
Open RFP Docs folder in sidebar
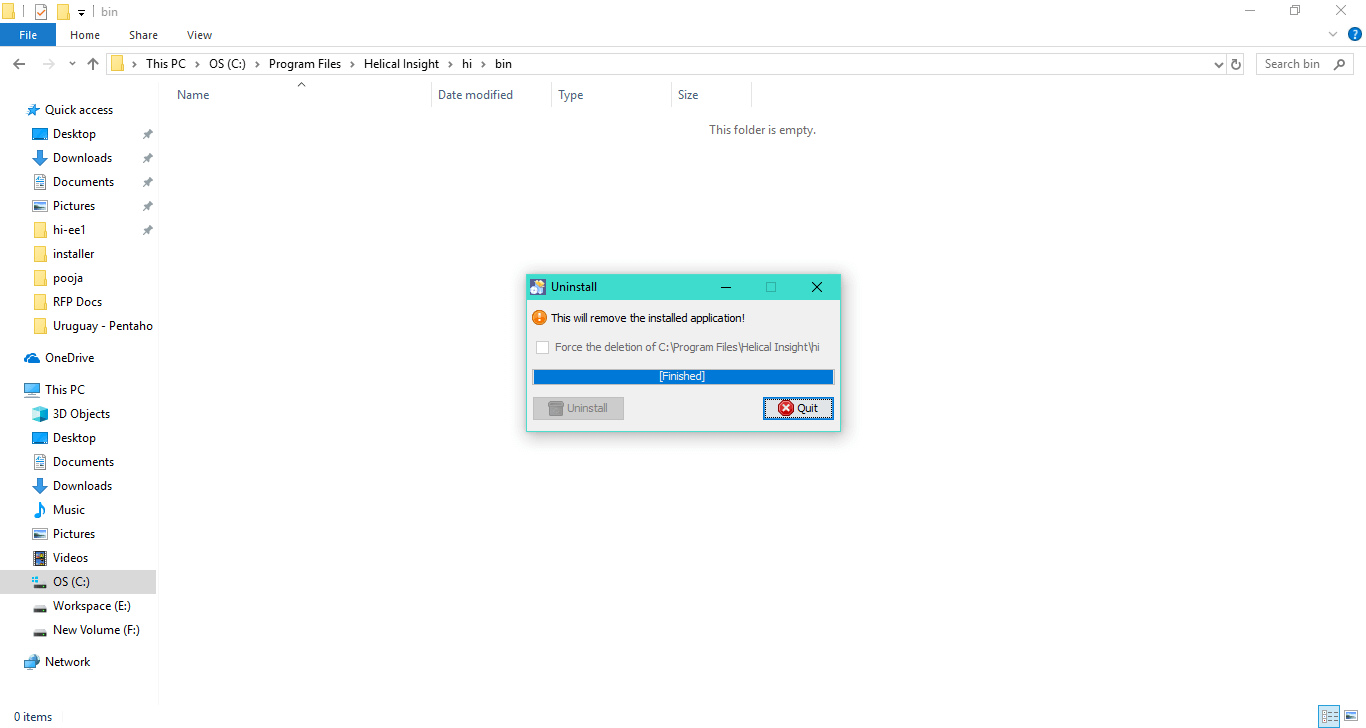(77, 302)
